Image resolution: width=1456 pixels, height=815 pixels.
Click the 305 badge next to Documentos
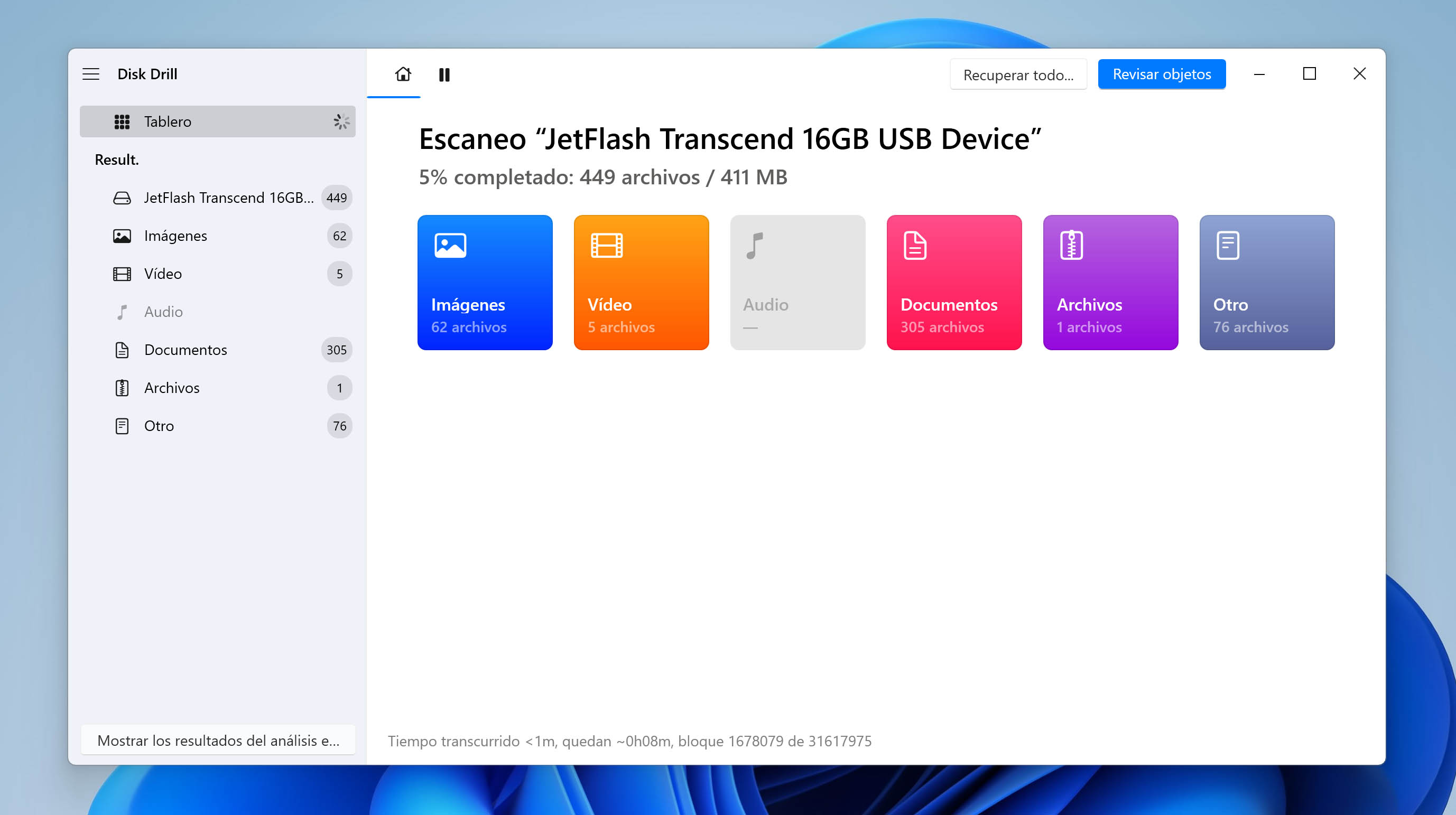point(337,350)
